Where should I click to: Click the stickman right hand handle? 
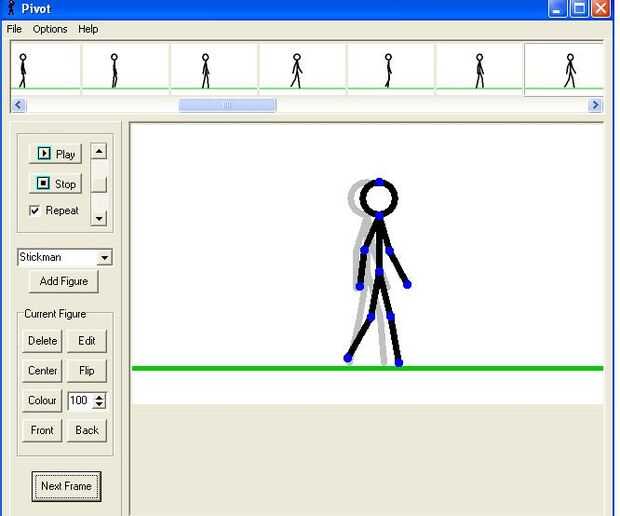click(407, 284)
